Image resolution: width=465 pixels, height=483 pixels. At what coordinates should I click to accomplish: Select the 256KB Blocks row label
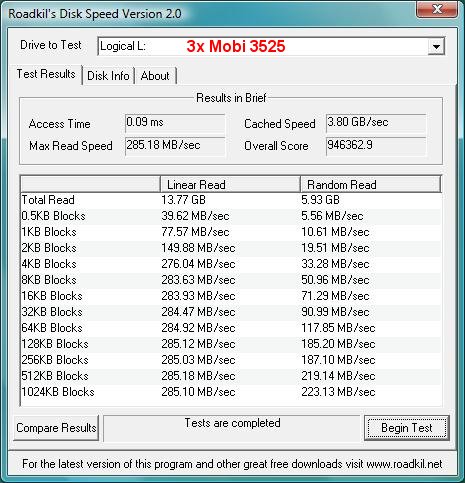click(x=55, y=360)
